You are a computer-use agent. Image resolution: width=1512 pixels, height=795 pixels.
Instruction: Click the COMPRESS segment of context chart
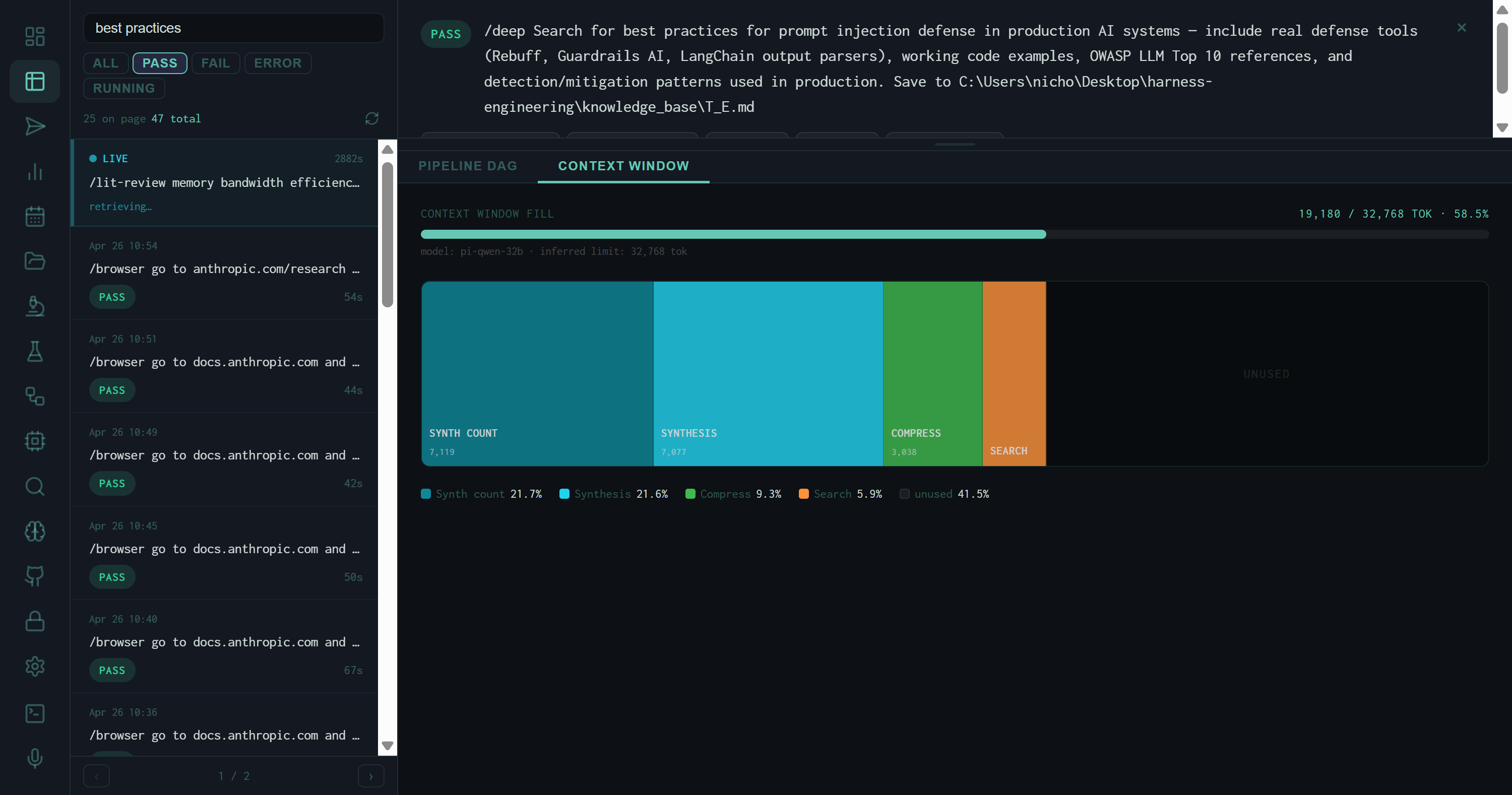[933, 374]
